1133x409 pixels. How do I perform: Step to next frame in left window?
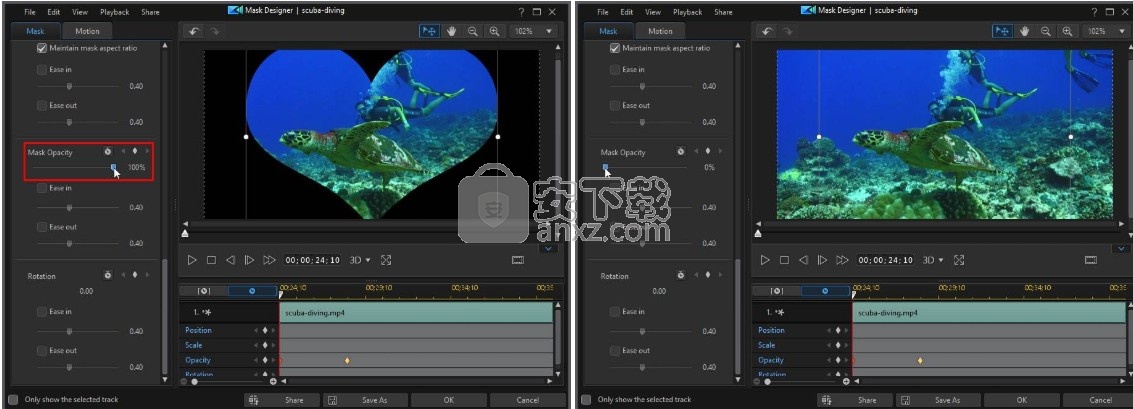tap(249, 260)
